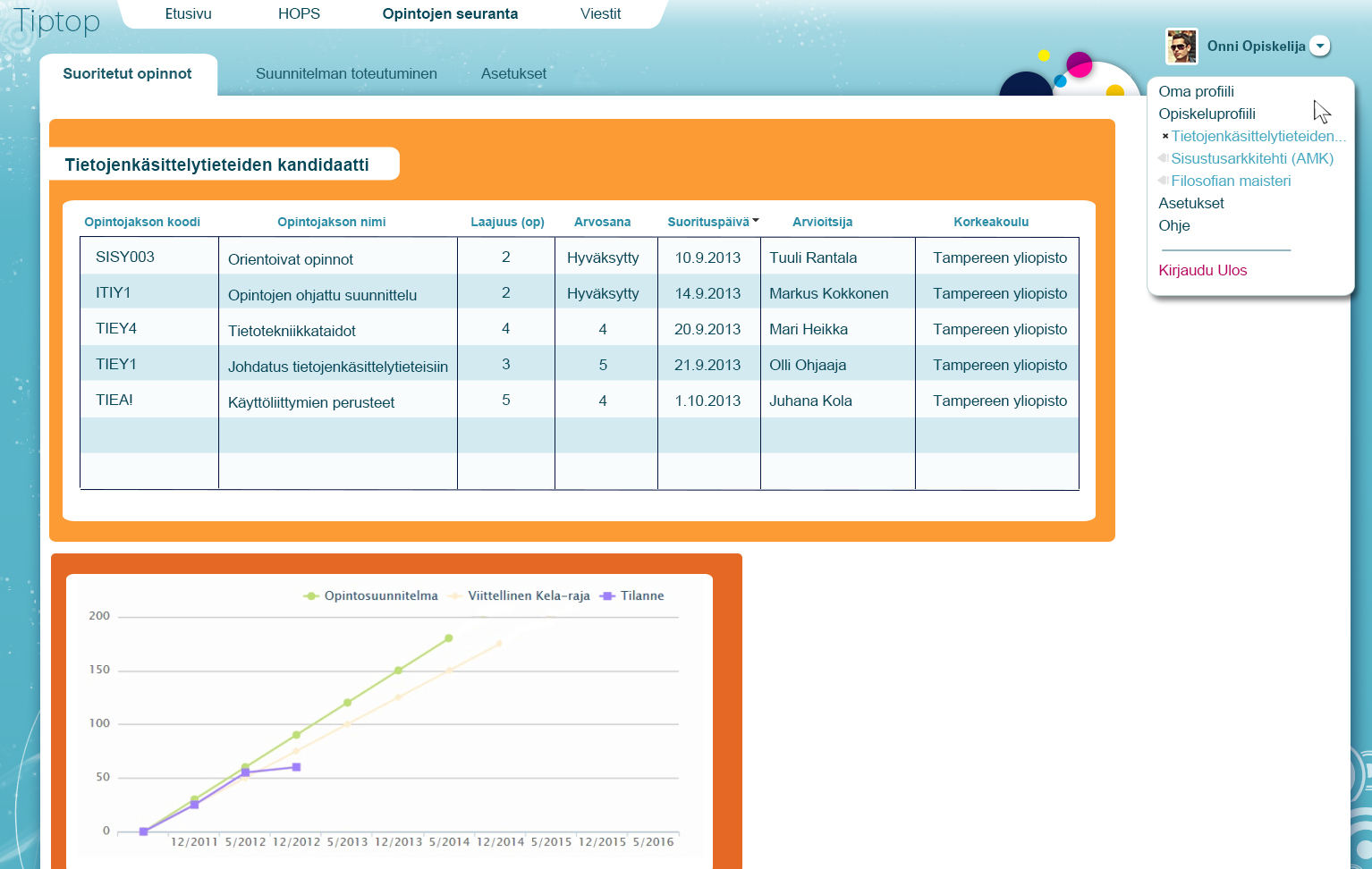
Task: Click evaluator Olli Ohjaaja
Action: [x=808, y=365]
